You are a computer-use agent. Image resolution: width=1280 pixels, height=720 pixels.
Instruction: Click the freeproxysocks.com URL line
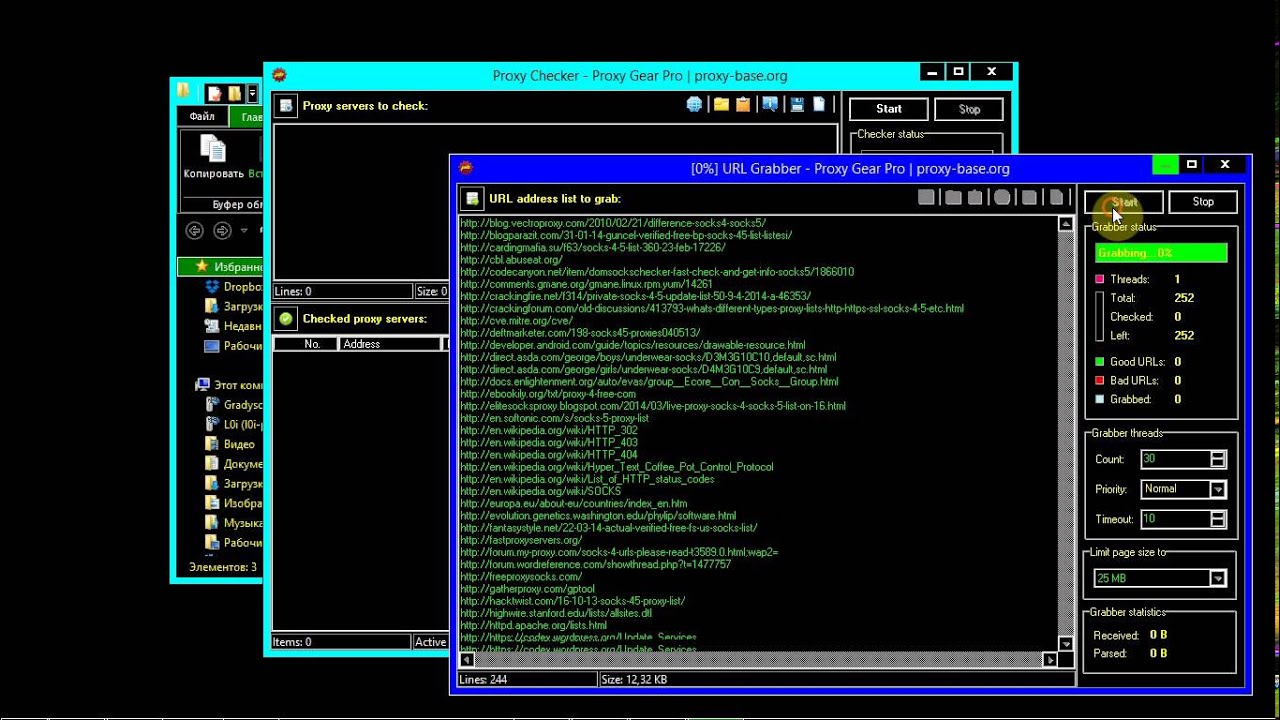click(521, 577)
